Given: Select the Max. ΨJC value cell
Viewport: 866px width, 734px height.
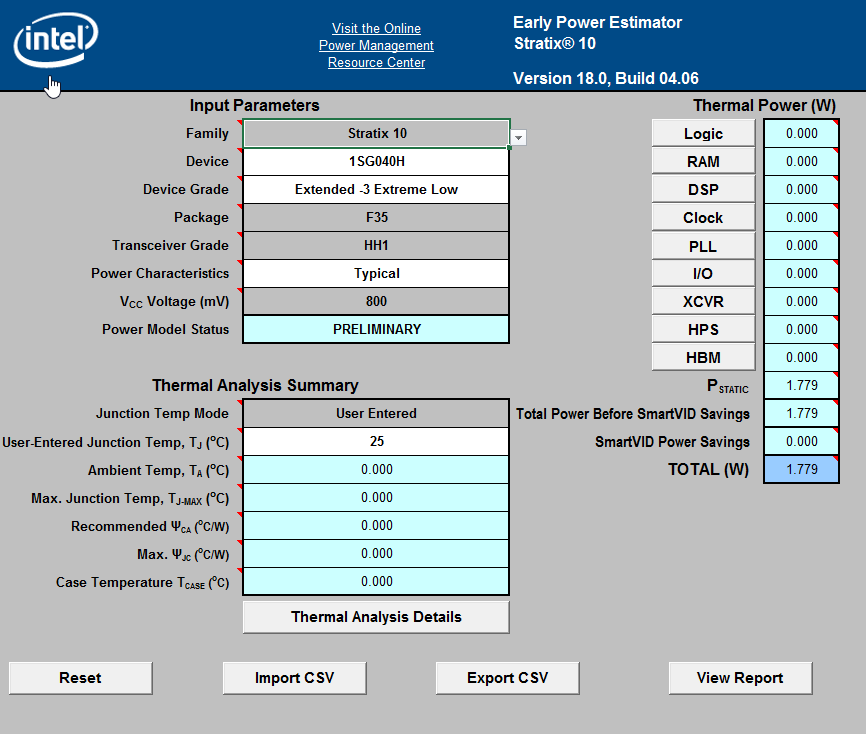Looking at the screenshot, I should 376,553.
